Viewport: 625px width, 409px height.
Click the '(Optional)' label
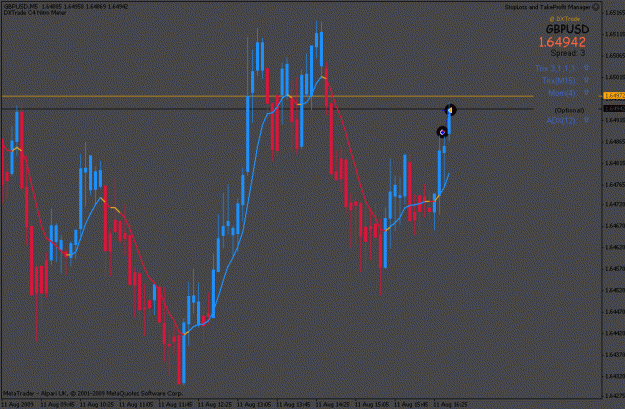tap(569, 110)
